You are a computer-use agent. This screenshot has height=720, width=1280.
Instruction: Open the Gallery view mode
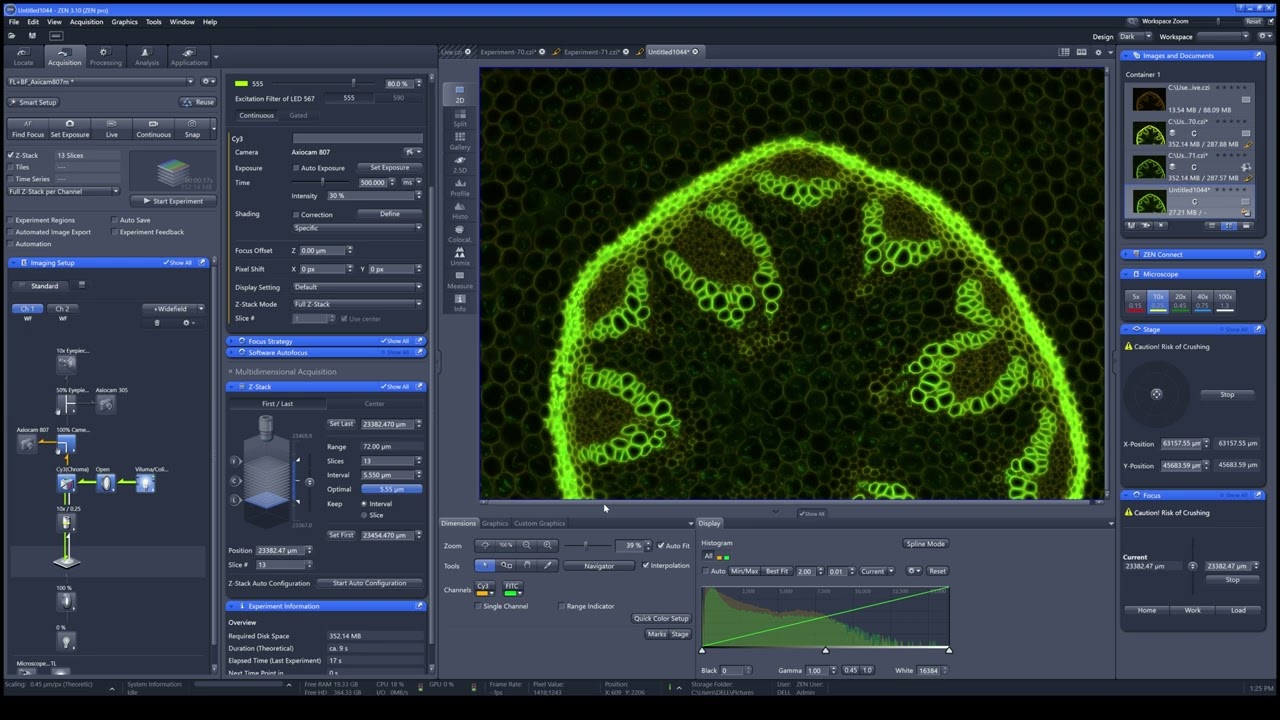(x=460, y=140)
